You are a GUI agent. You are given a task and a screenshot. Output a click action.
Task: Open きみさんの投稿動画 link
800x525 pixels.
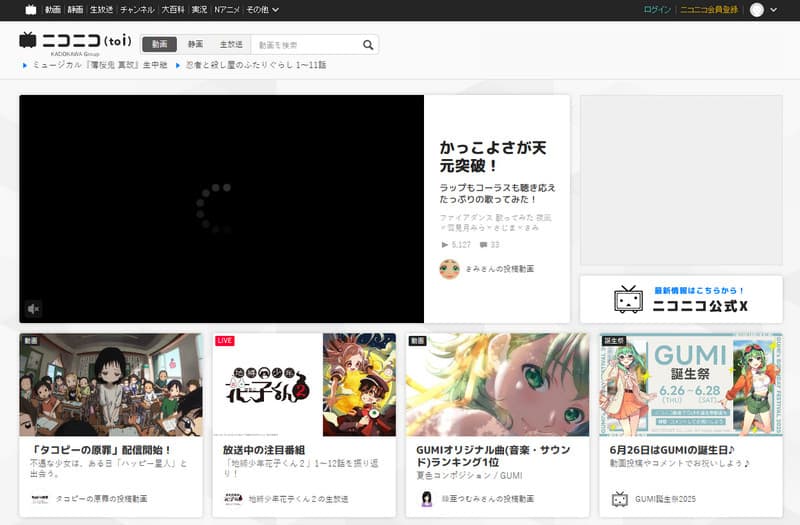[x=499, y=269]
